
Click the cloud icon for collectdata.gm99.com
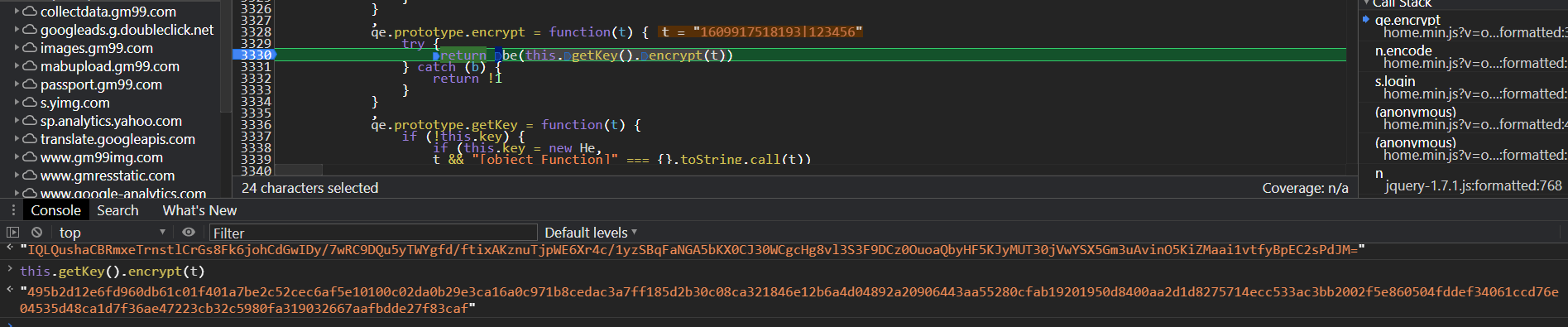30,12
